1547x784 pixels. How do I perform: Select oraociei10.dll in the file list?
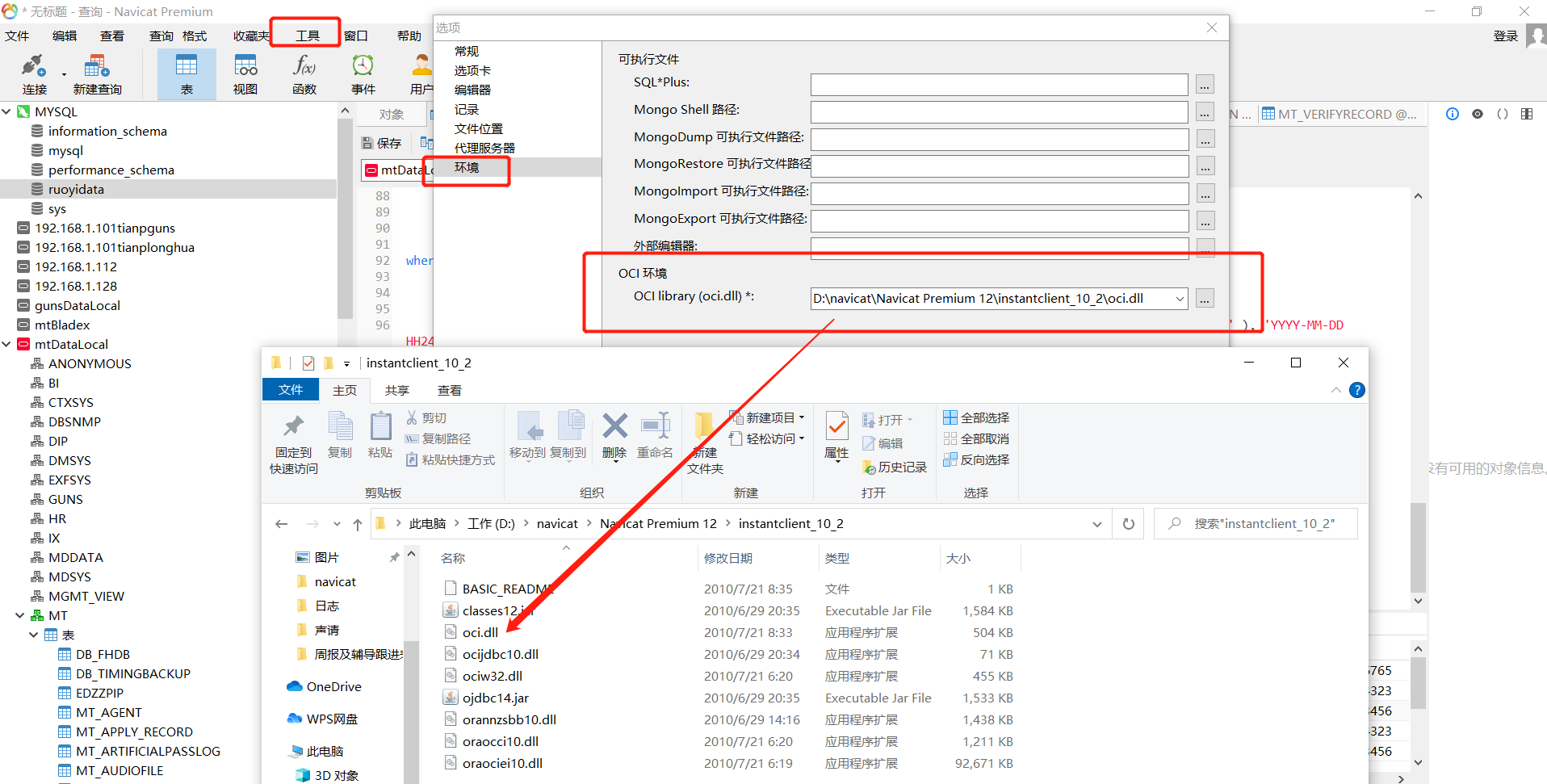pos(502,763)
